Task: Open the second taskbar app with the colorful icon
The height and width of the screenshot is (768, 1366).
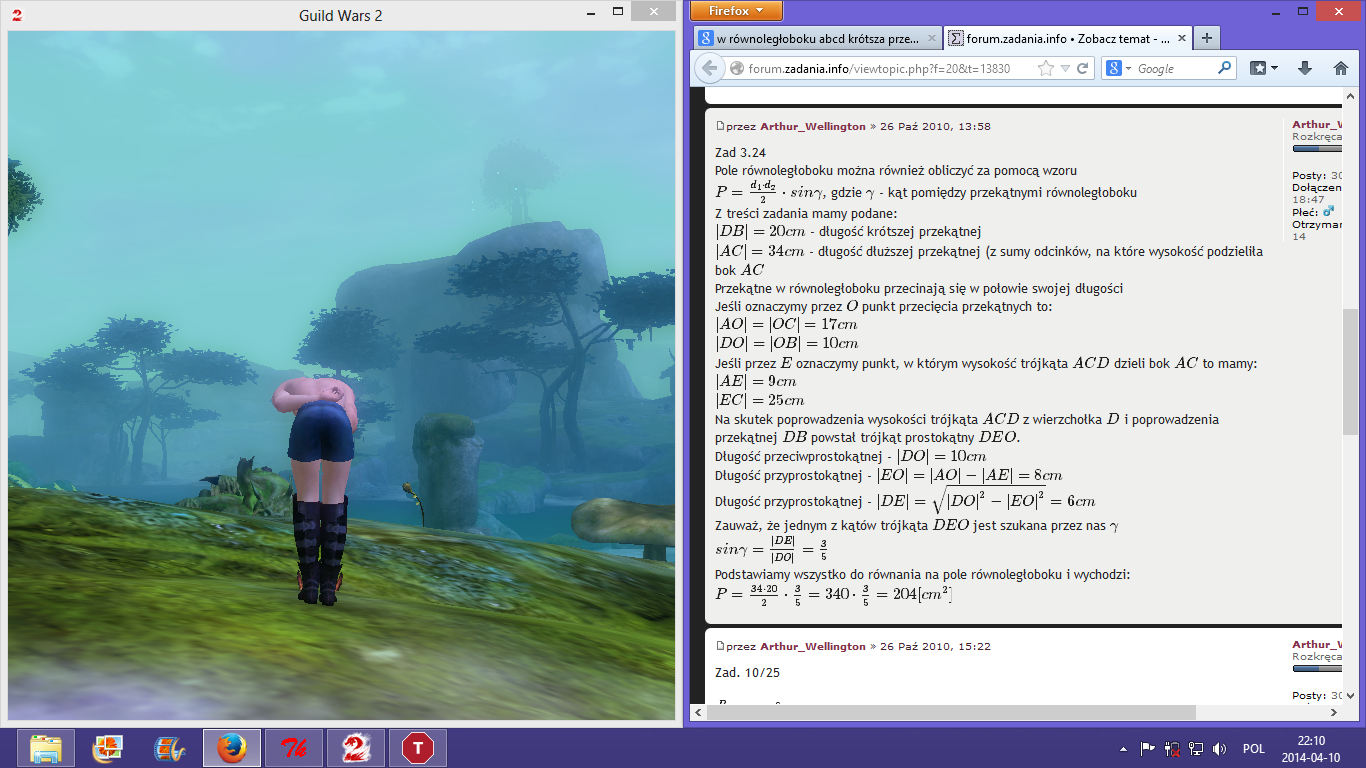Action: click(x=108, y=748)
